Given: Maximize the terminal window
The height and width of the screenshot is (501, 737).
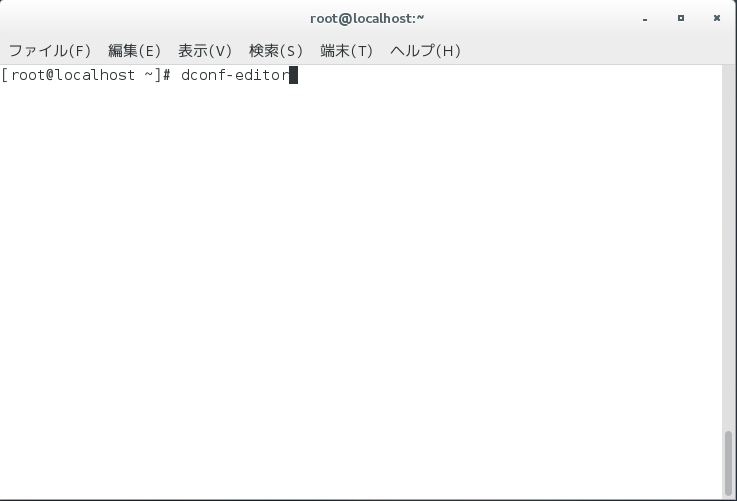Looking at the screenshot, I should pos(681,18).
